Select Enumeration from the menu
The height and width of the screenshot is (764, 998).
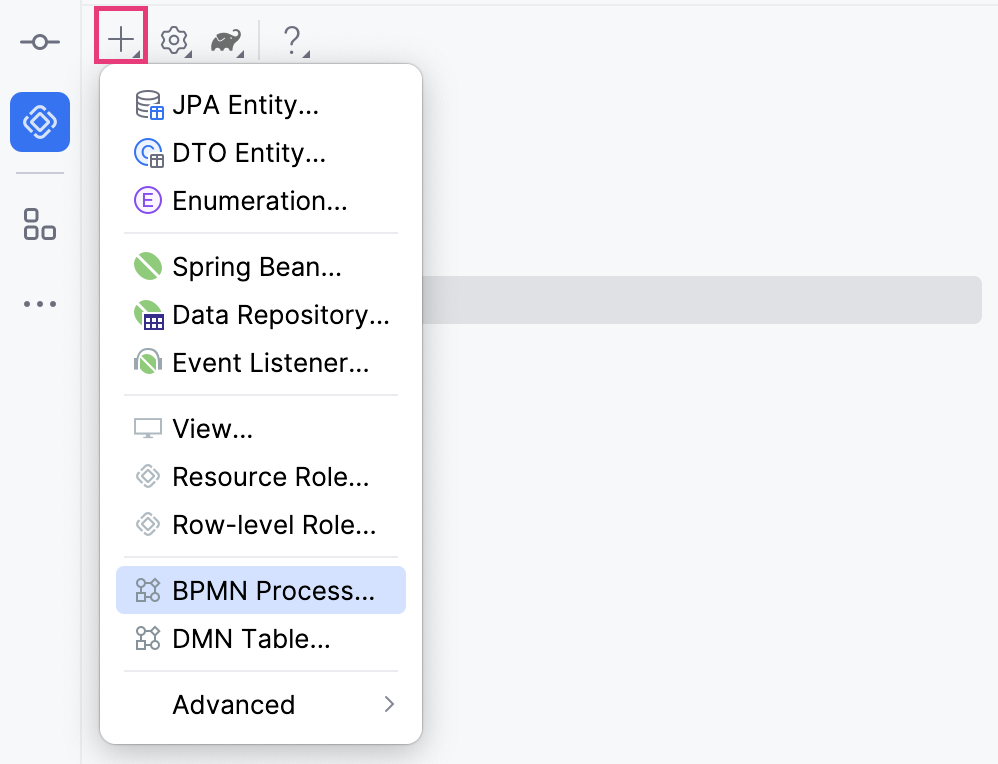259,201
